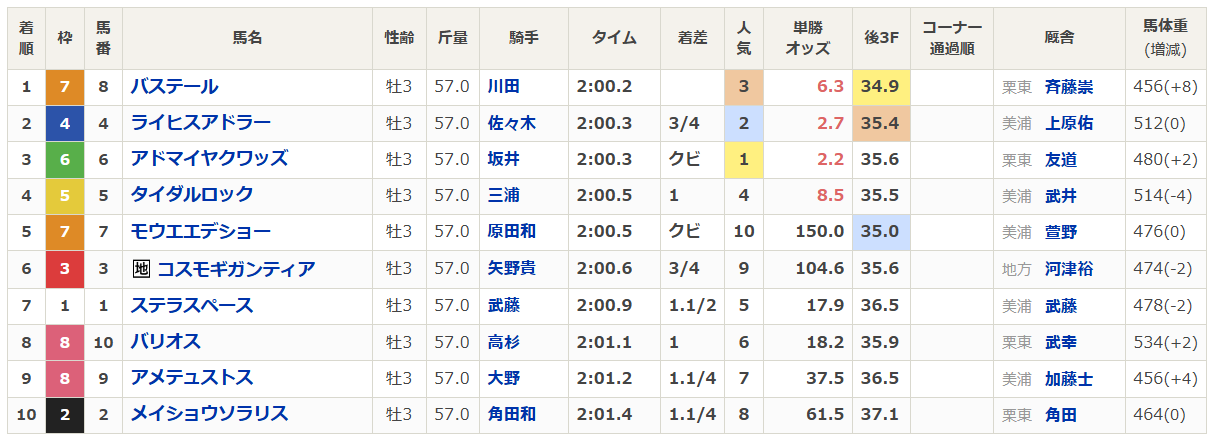
Task: Open メイショウソラリス horse link
Action: tap(209, 414)
